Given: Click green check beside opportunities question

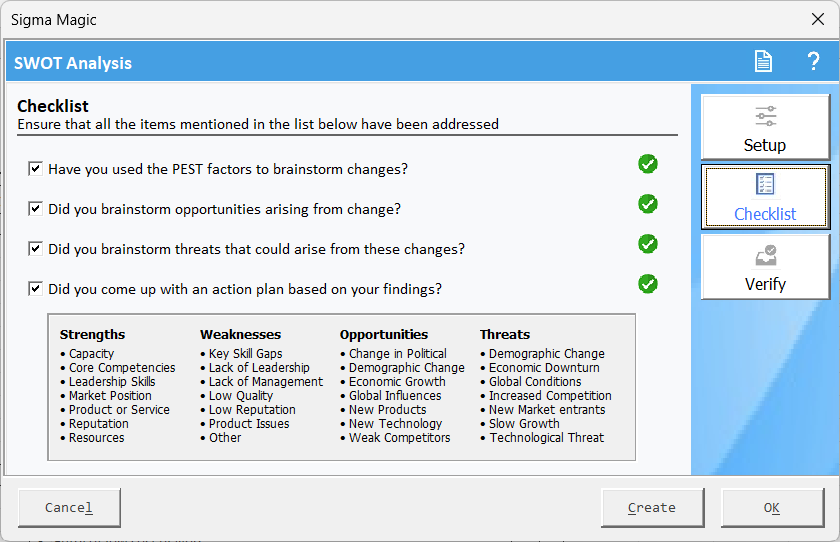Looking at the screenshot, I should pyautogui.click(x=648, y=204).
